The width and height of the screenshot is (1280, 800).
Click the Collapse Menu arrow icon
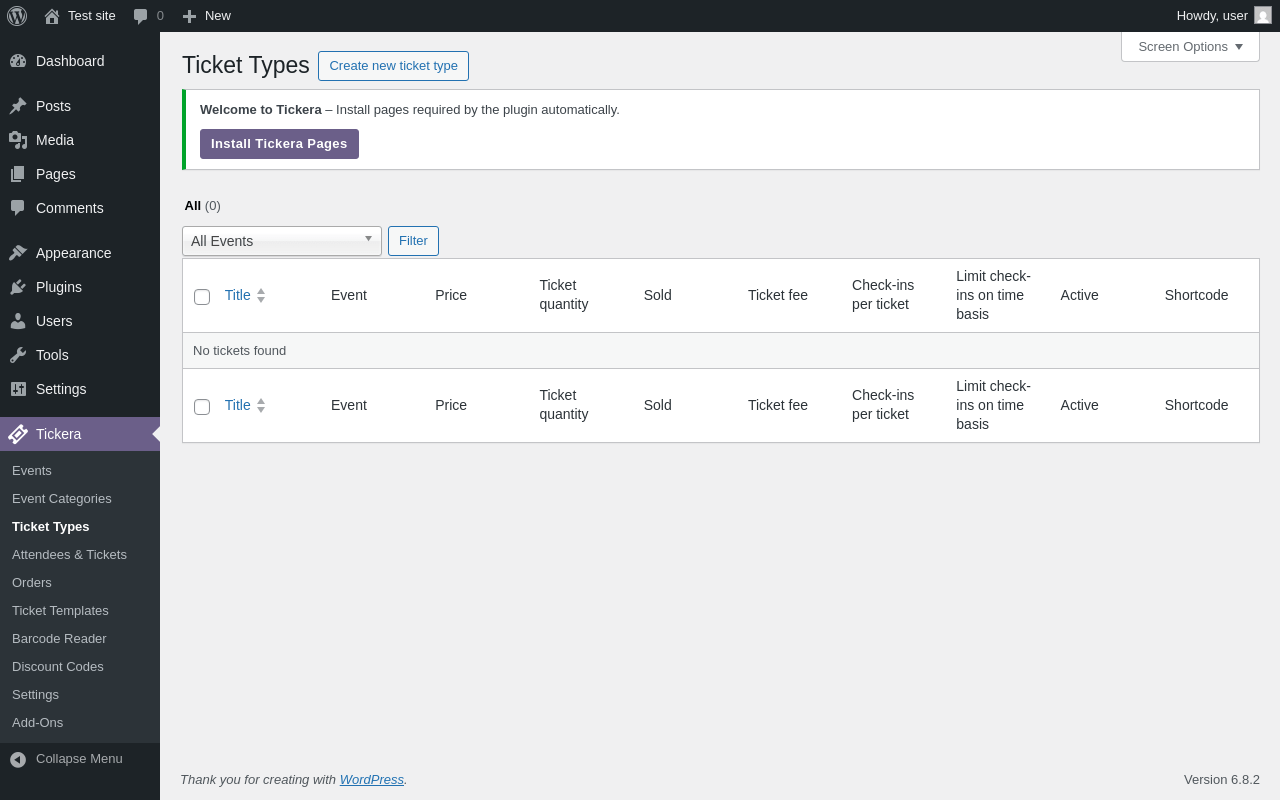click(18, 759)
